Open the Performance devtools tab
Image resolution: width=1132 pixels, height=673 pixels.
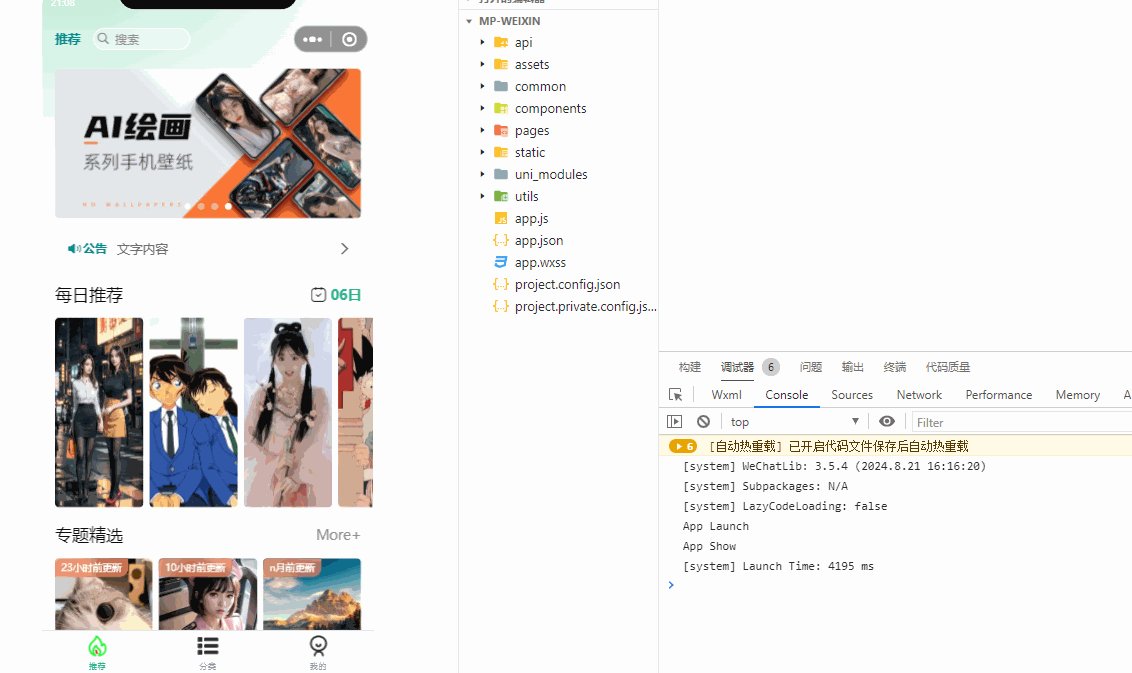[x=998, y=395]
